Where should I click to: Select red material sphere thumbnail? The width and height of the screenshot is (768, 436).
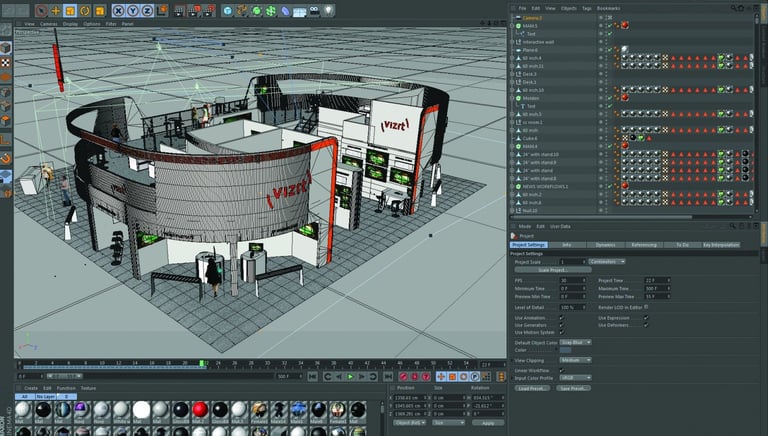[x=200, y=410]
